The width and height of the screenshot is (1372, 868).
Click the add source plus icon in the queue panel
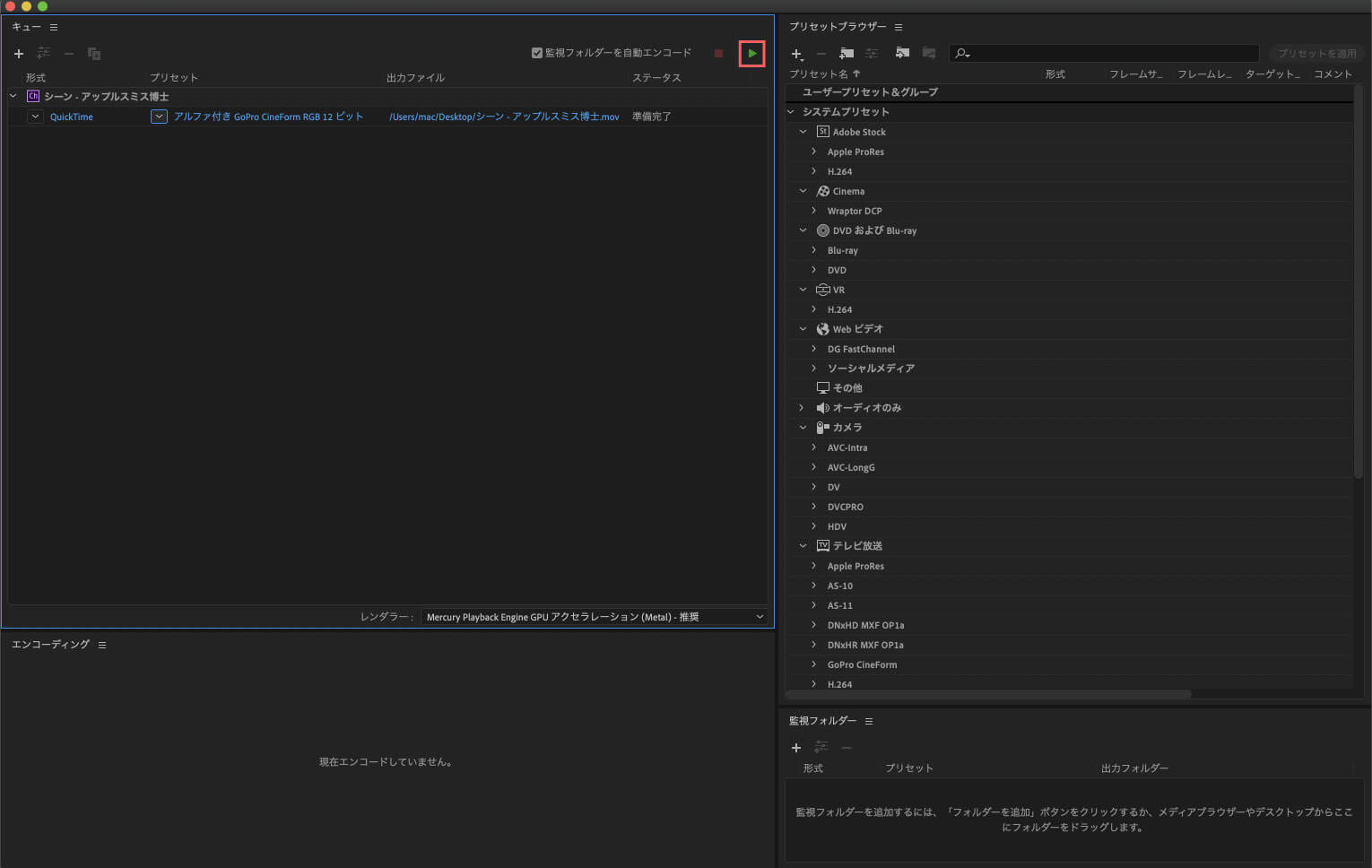[19, 54]
